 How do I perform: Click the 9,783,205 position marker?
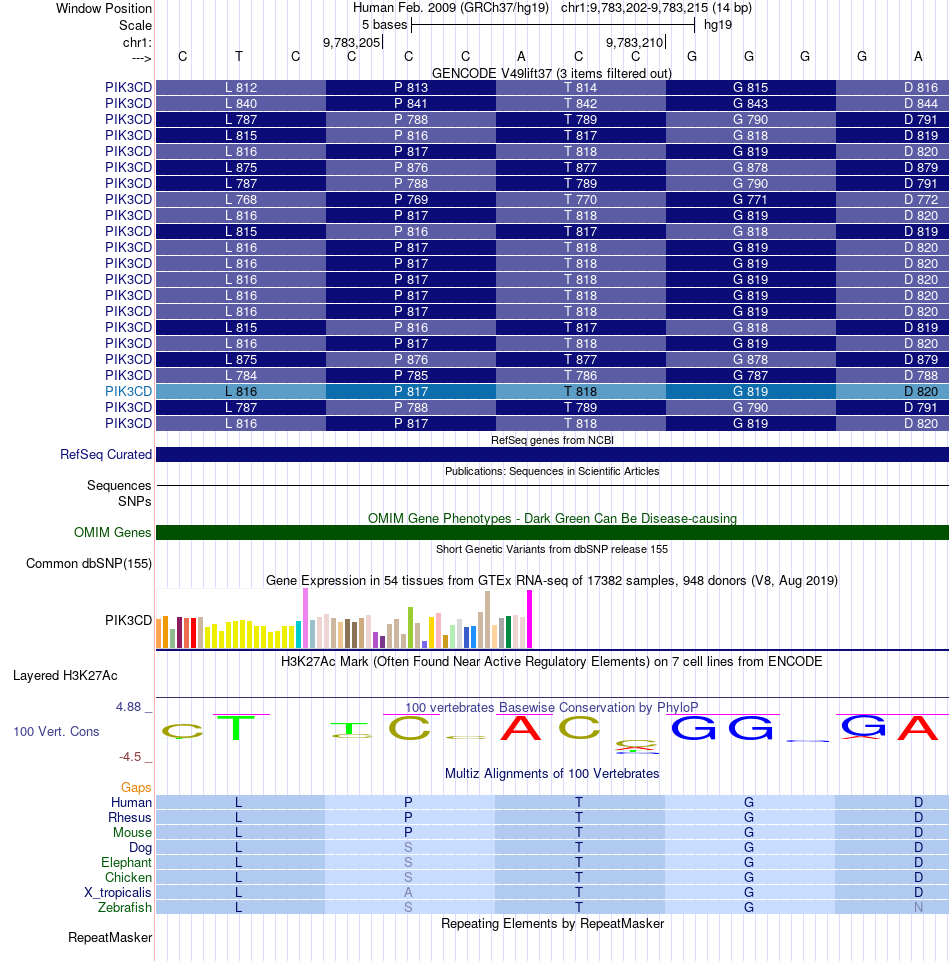tap(352, 42)
